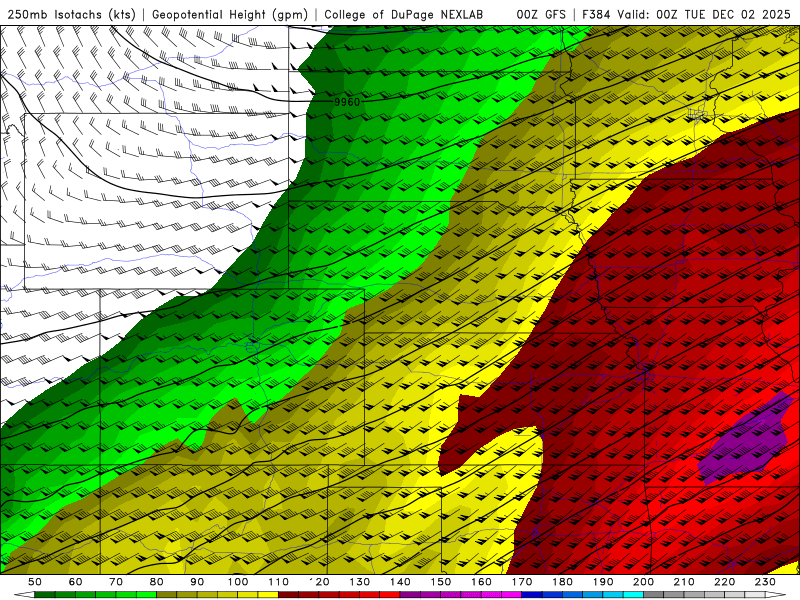Click the 190 colorbar number
800x600 pixels.
pos(603,582)
